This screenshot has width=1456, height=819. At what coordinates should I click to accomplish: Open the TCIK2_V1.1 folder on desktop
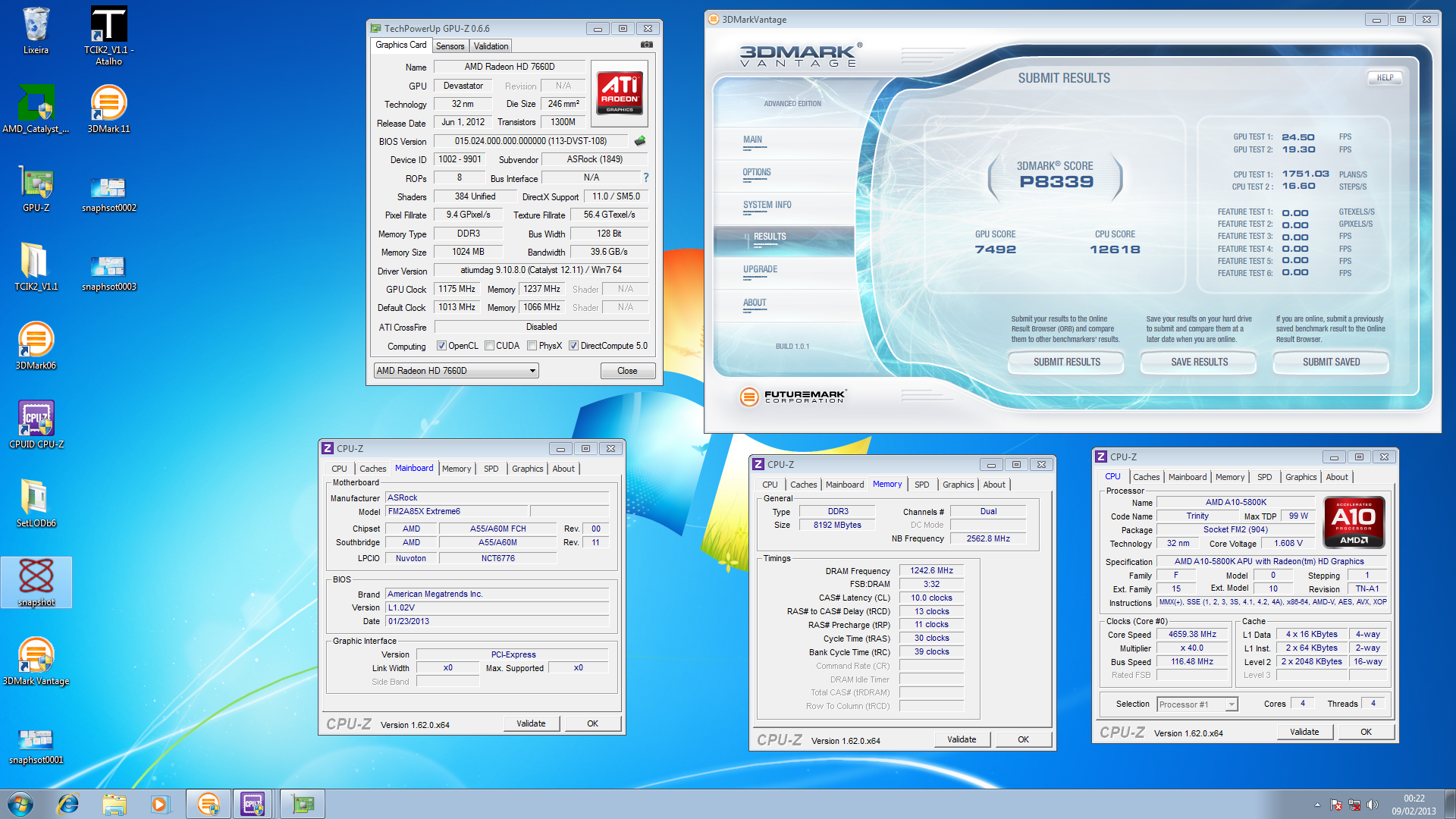(x=36, y=268)
